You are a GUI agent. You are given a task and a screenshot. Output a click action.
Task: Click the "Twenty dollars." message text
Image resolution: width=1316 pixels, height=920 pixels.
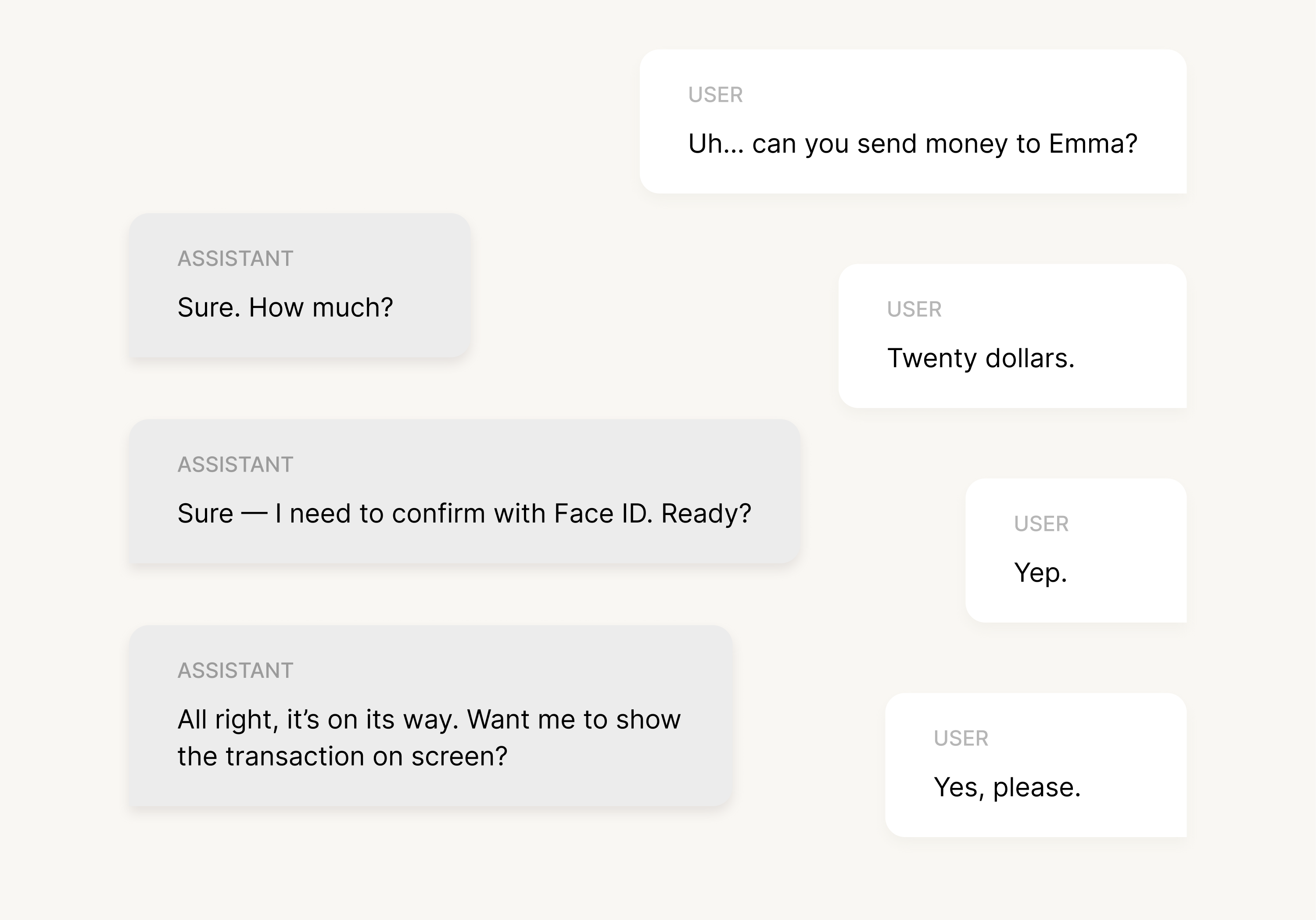980,358
